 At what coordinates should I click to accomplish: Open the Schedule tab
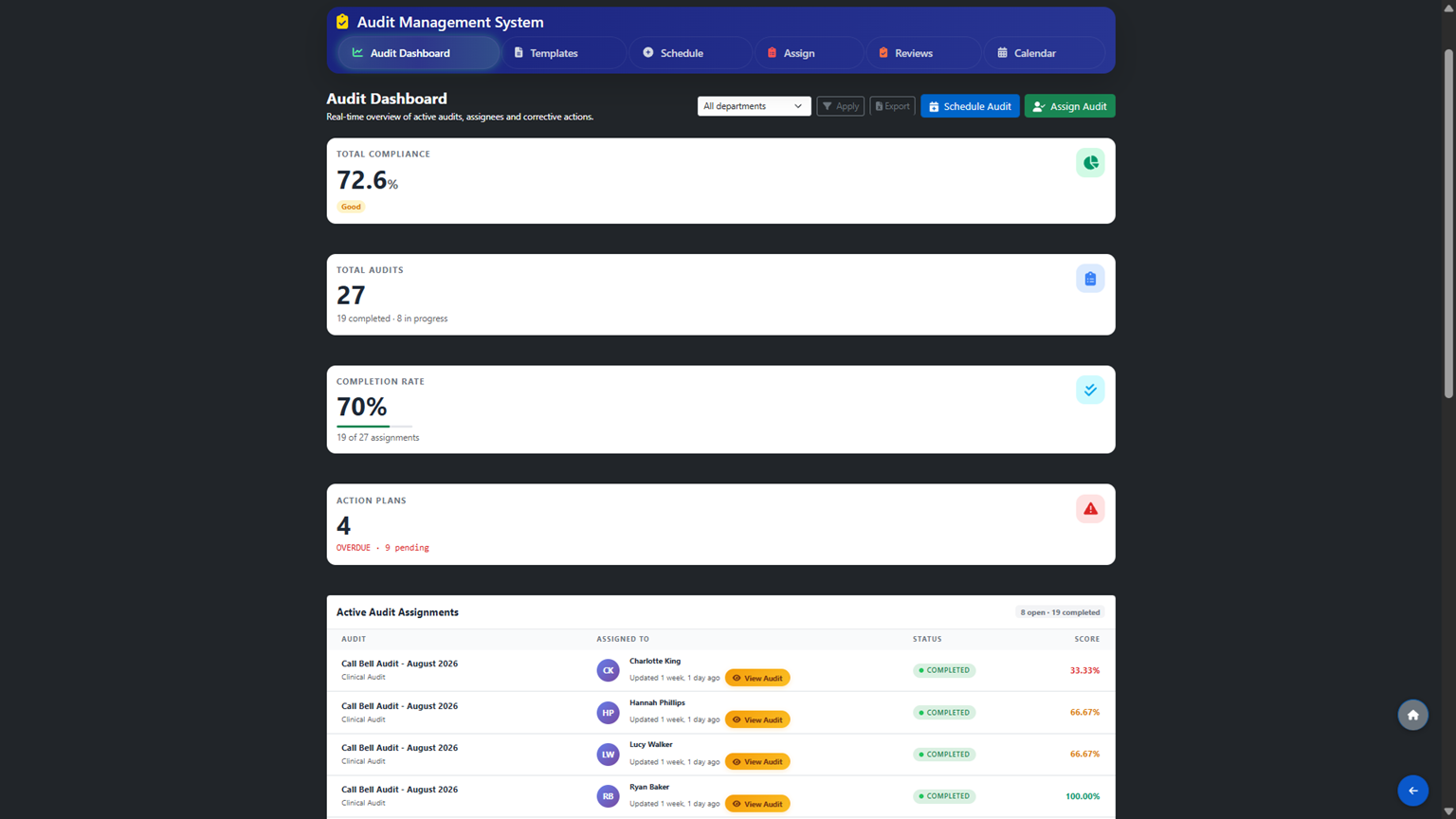690,53
